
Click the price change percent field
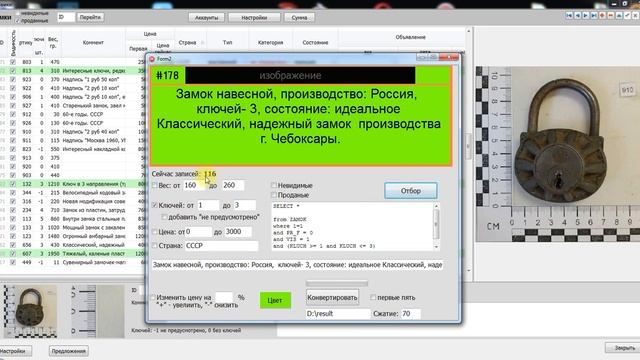224,297
